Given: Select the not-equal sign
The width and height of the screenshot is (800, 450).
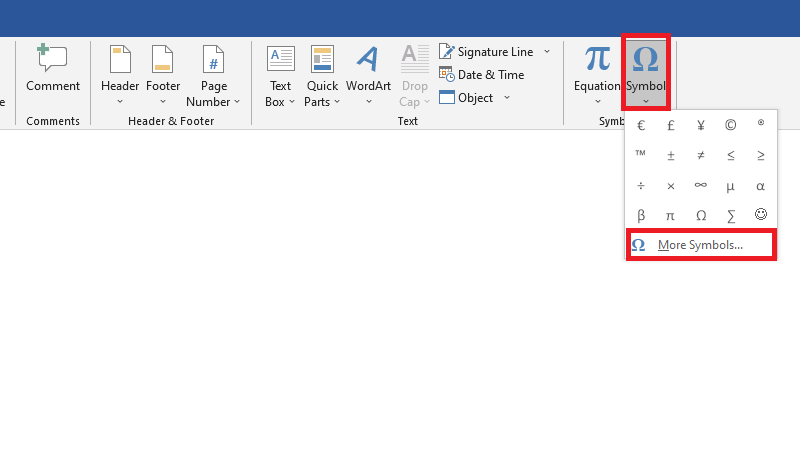Looking at the screenshot, I should pos(701,156).
